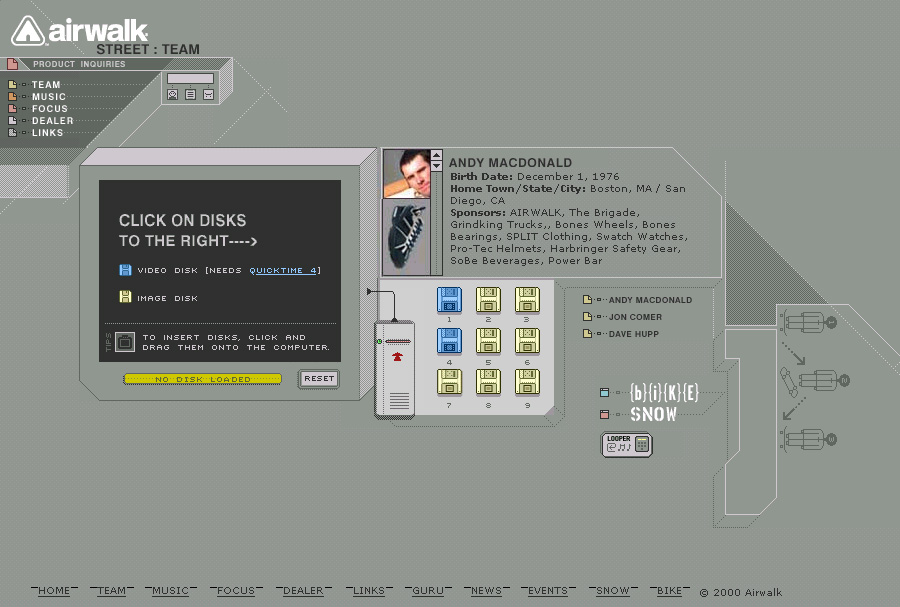Select yellow image disk number 5
Image resolution: width=900 pixels, height=607 pixels.
[488, 341]
